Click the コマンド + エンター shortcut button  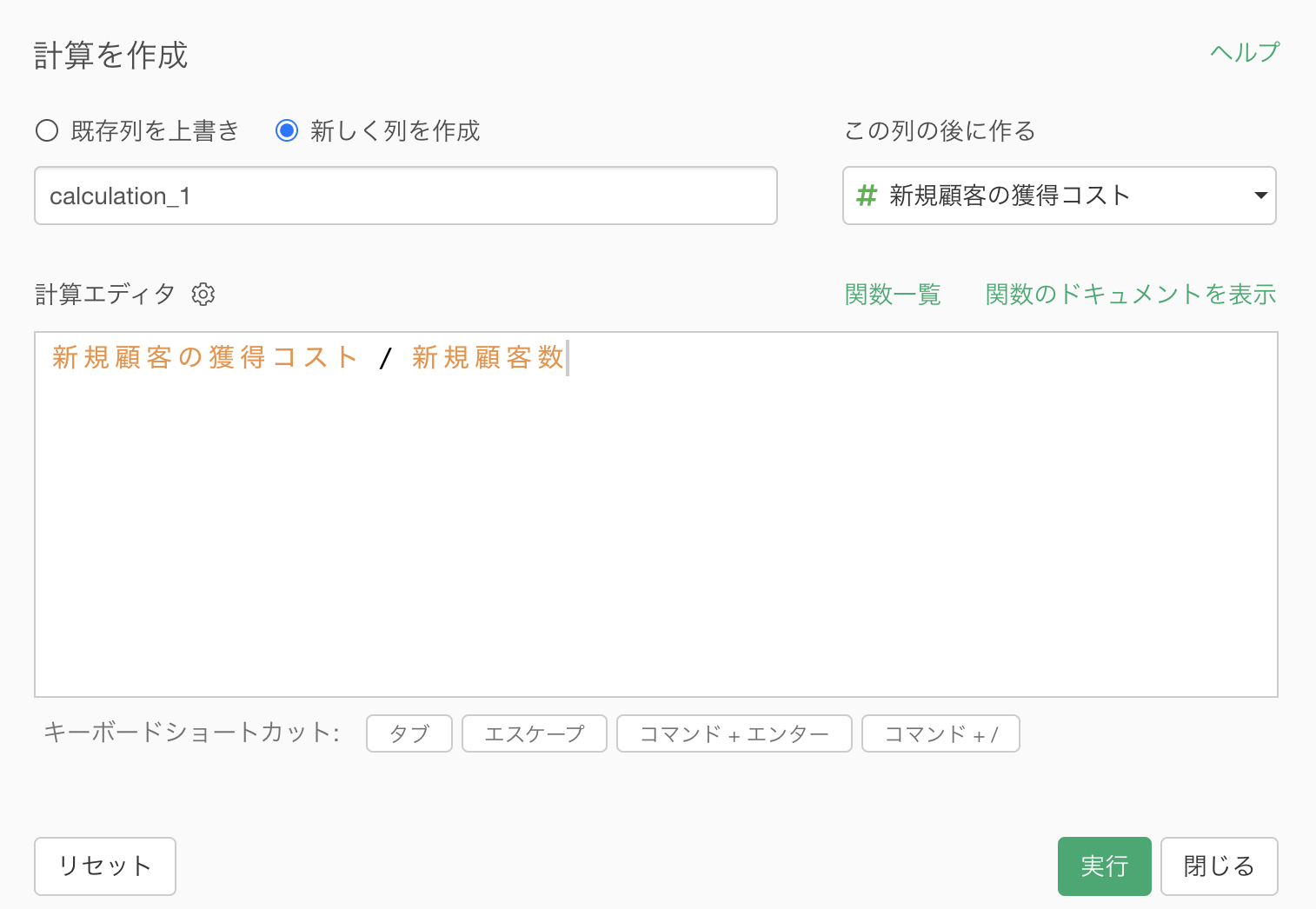click(734, 733)
